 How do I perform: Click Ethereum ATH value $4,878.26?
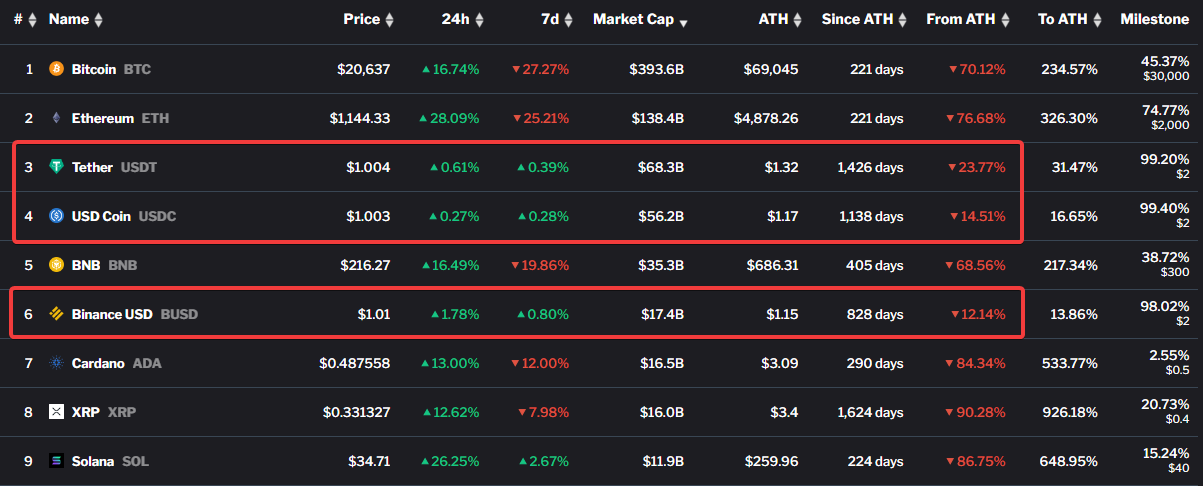tap(767, 118)
